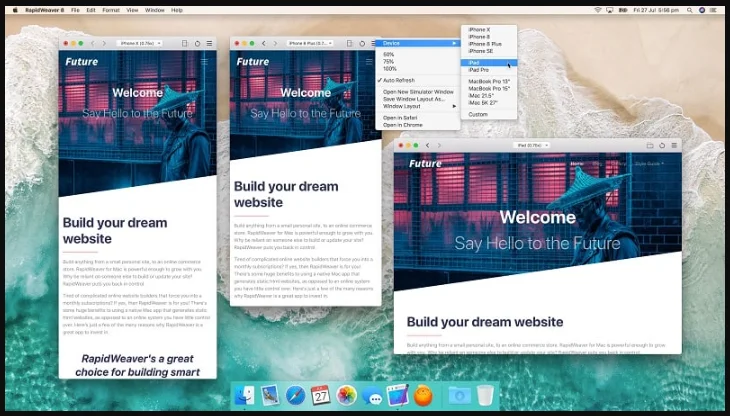Image resolution: width=730 pixels, height=416 pixels.
Task: Open the File menu
Action: [75, 10]
